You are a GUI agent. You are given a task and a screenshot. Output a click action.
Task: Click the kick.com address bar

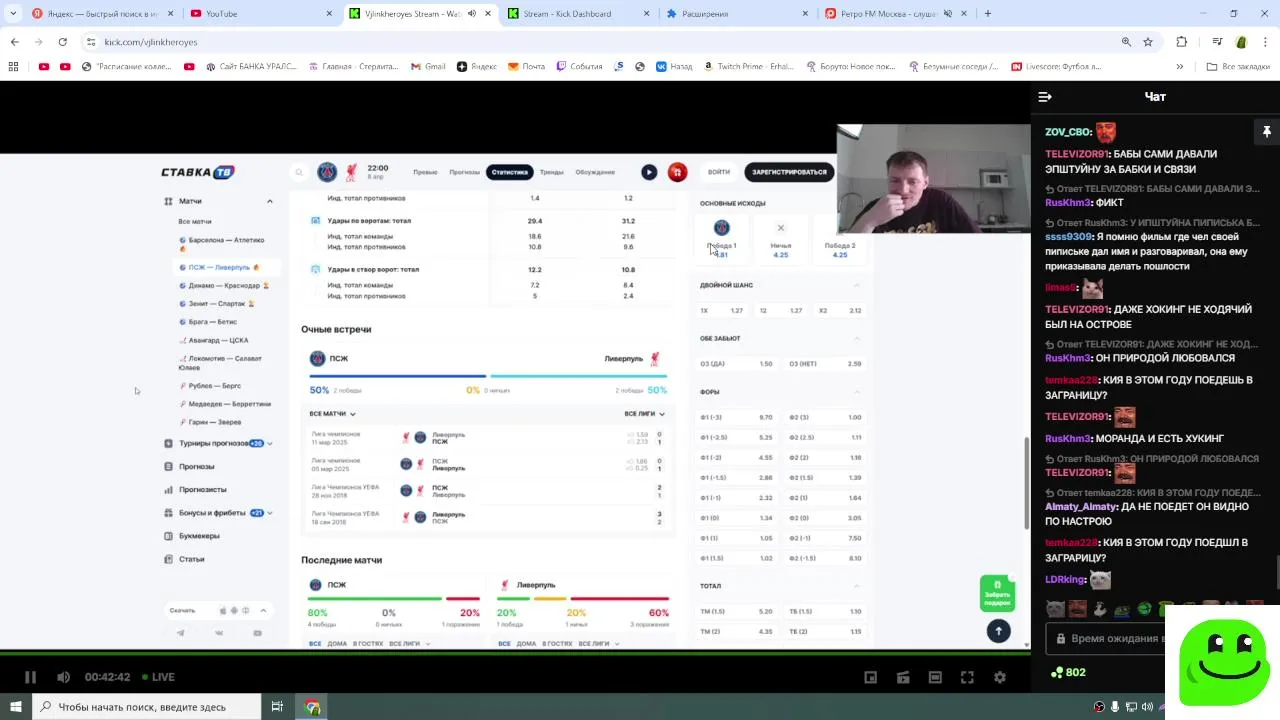[600, 42]
